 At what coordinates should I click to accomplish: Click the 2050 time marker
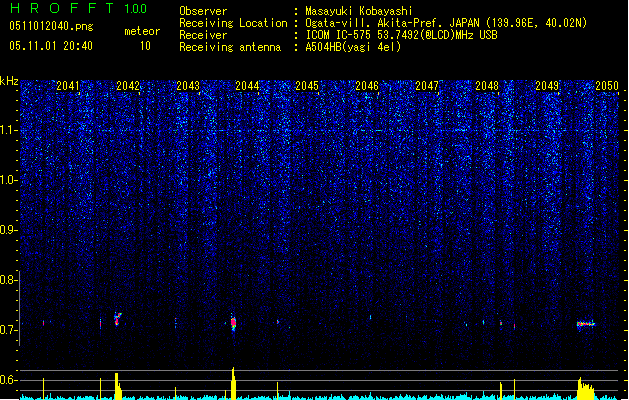(x=607, y=86)
